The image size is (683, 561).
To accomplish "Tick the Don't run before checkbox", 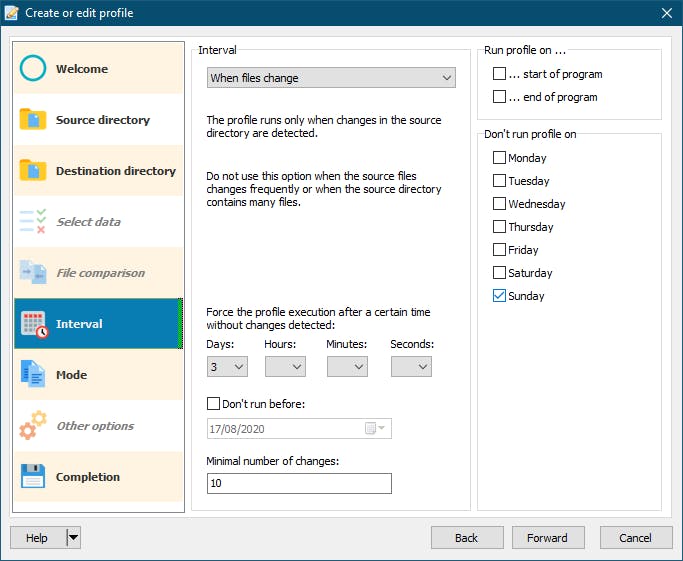I will tap(213, 404).
